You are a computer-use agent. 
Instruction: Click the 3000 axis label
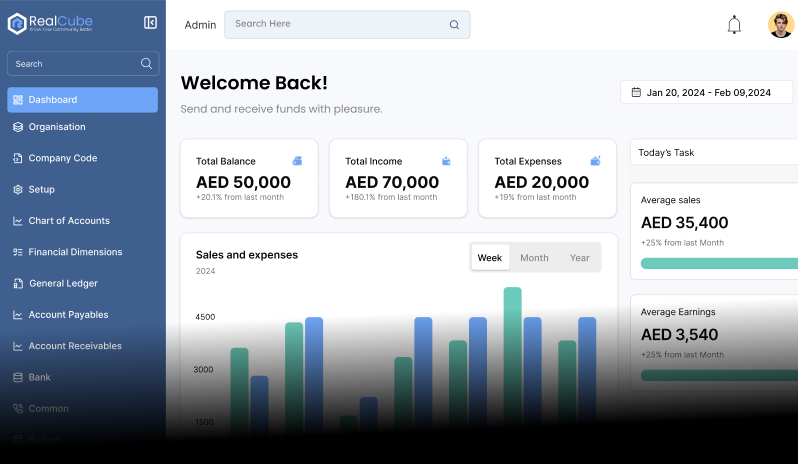[203, 369]
